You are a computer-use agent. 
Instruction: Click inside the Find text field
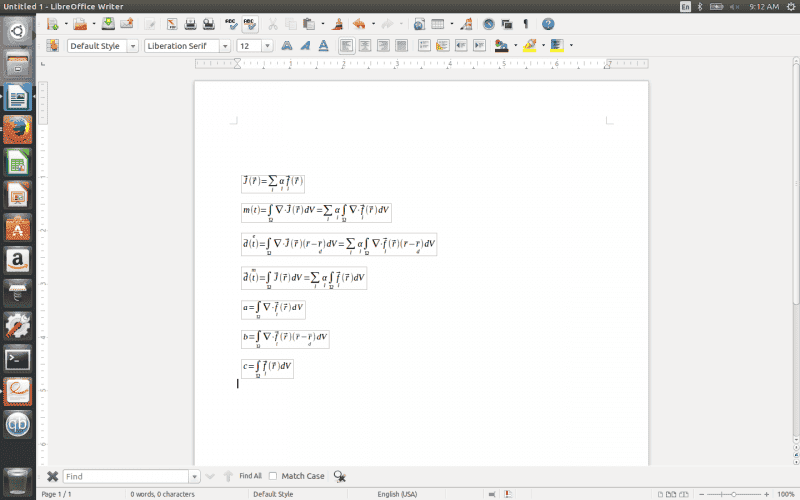pos(125,476)
